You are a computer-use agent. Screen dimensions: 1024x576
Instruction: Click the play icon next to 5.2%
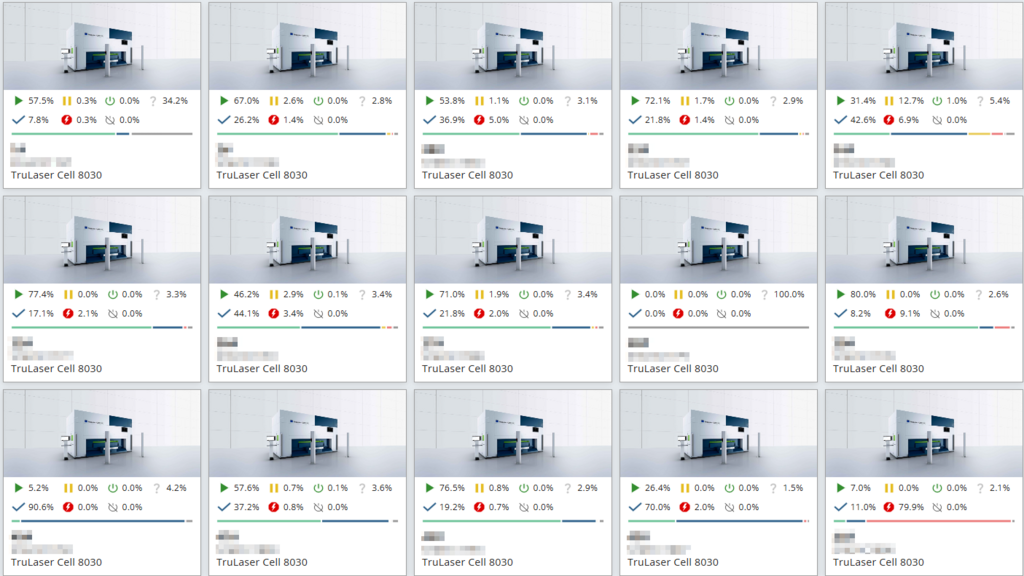18,488
